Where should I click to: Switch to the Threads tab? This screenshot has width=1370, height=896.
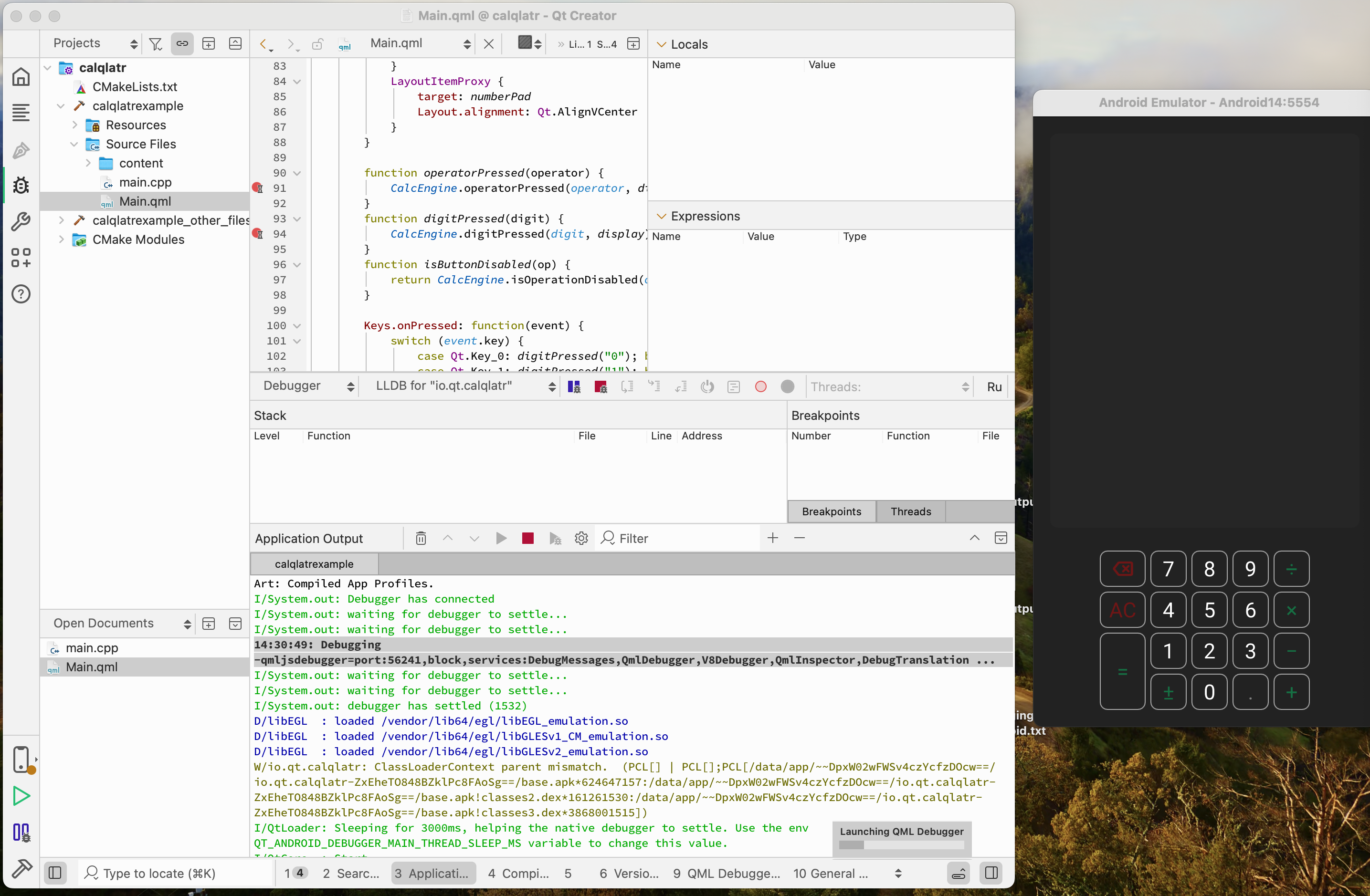[x=910, y=511]
